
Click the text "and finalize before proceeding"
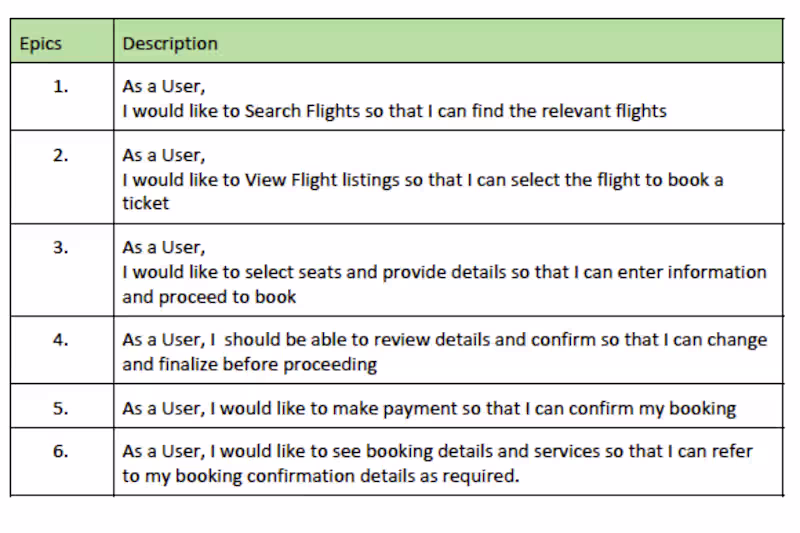(x=249, y=365)
